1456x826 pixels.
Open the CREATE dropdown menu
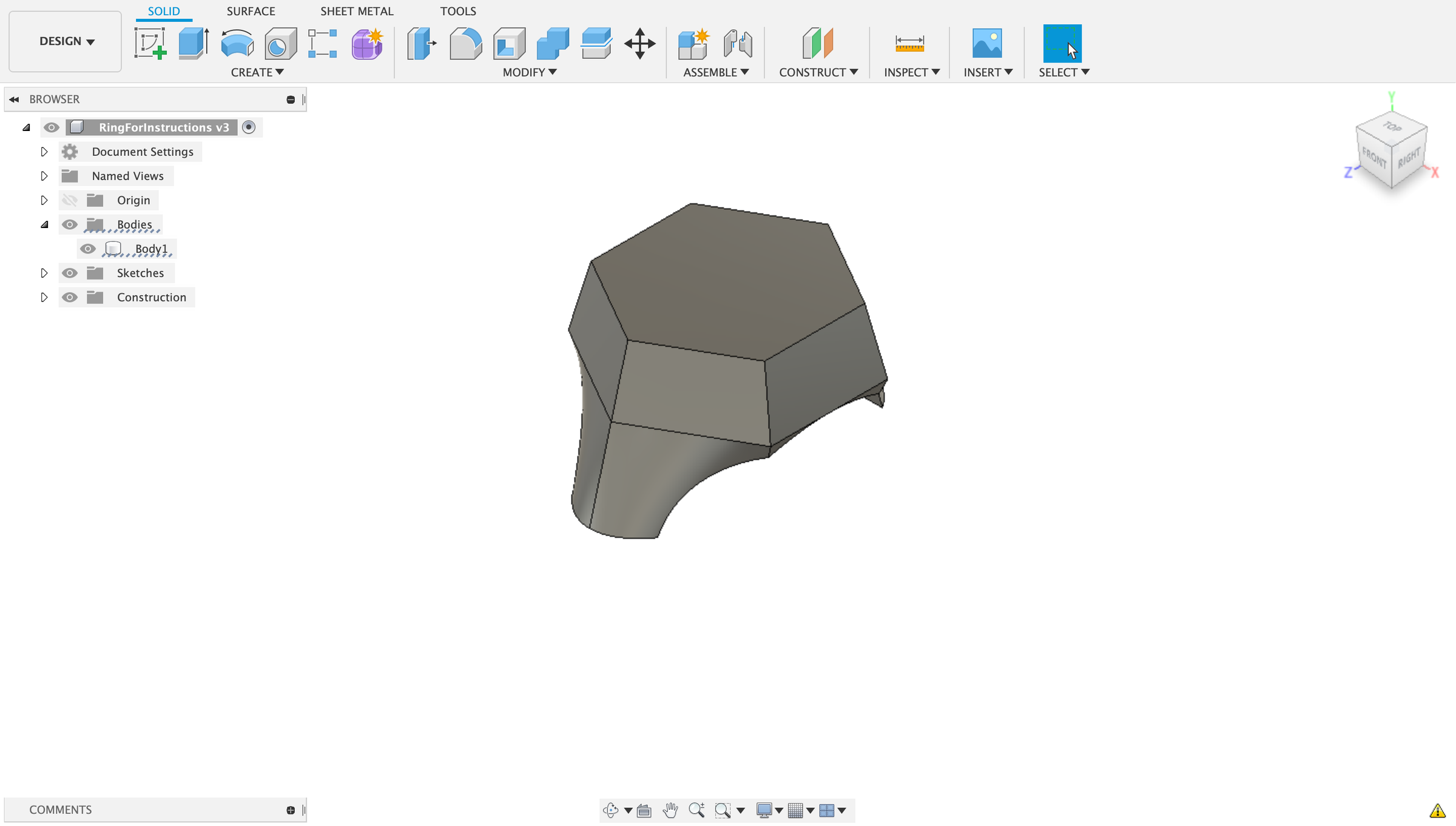click(x=257, y=72)
